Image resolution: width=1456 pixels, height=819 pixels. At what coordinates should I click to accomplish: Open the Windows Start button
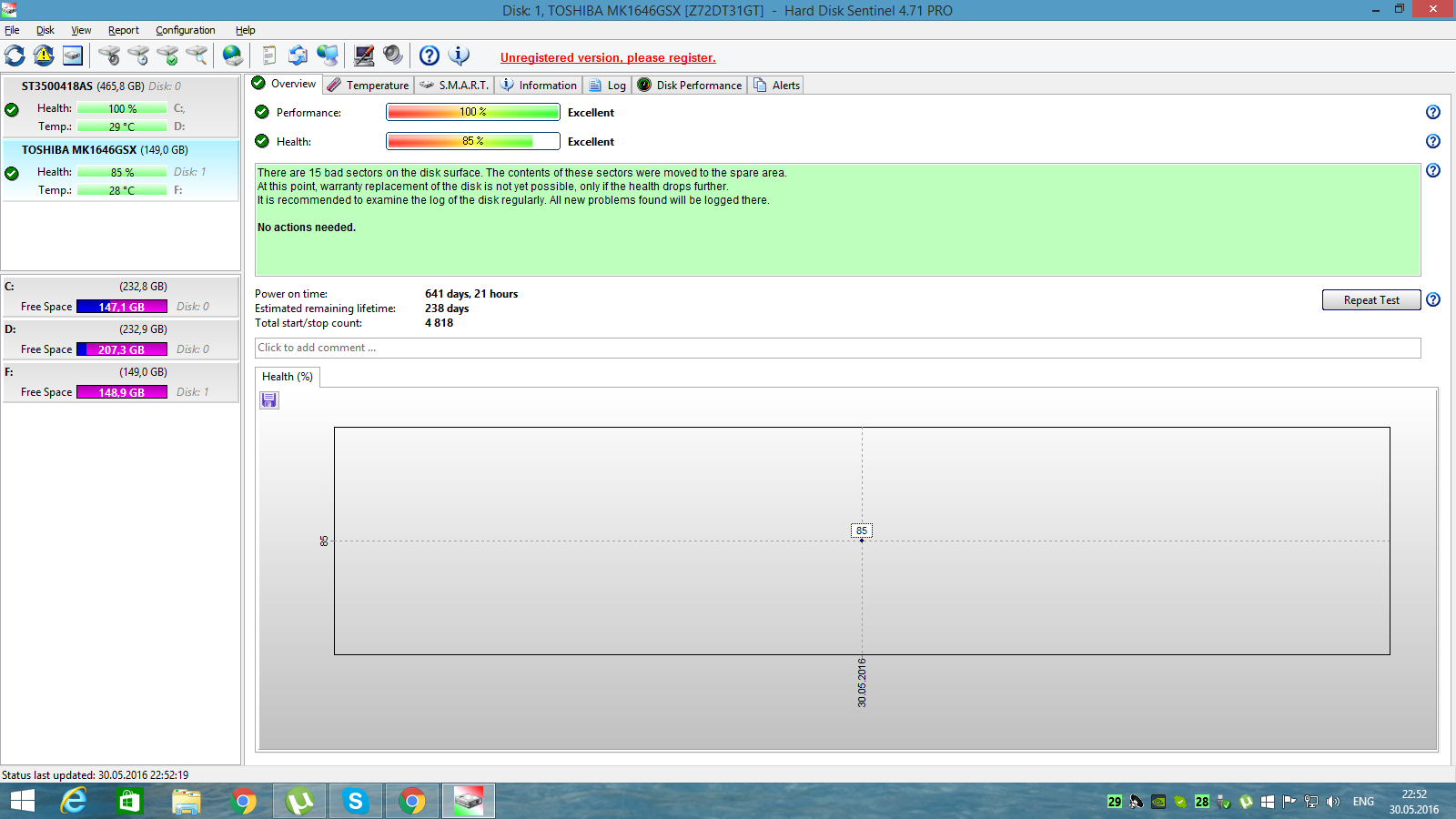point(22,801)
